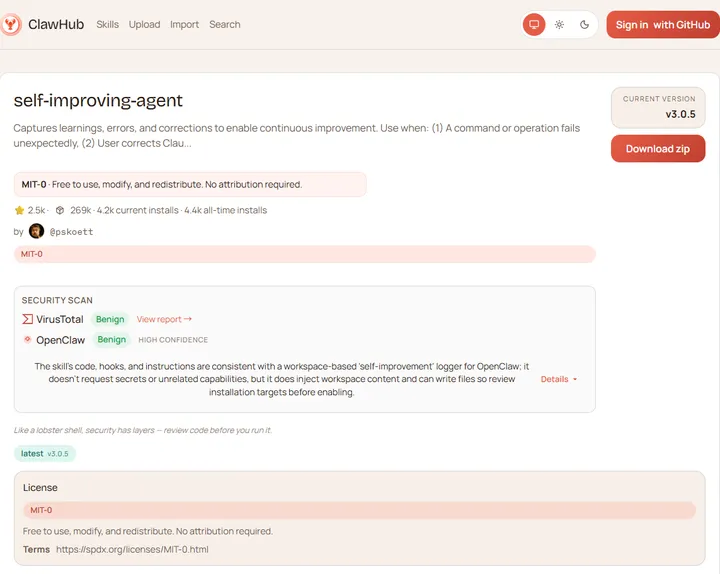The height and width of the screenshot is (574, 720).
Task: Click the VirusTotal Benign badge
Action: (110, 319)
